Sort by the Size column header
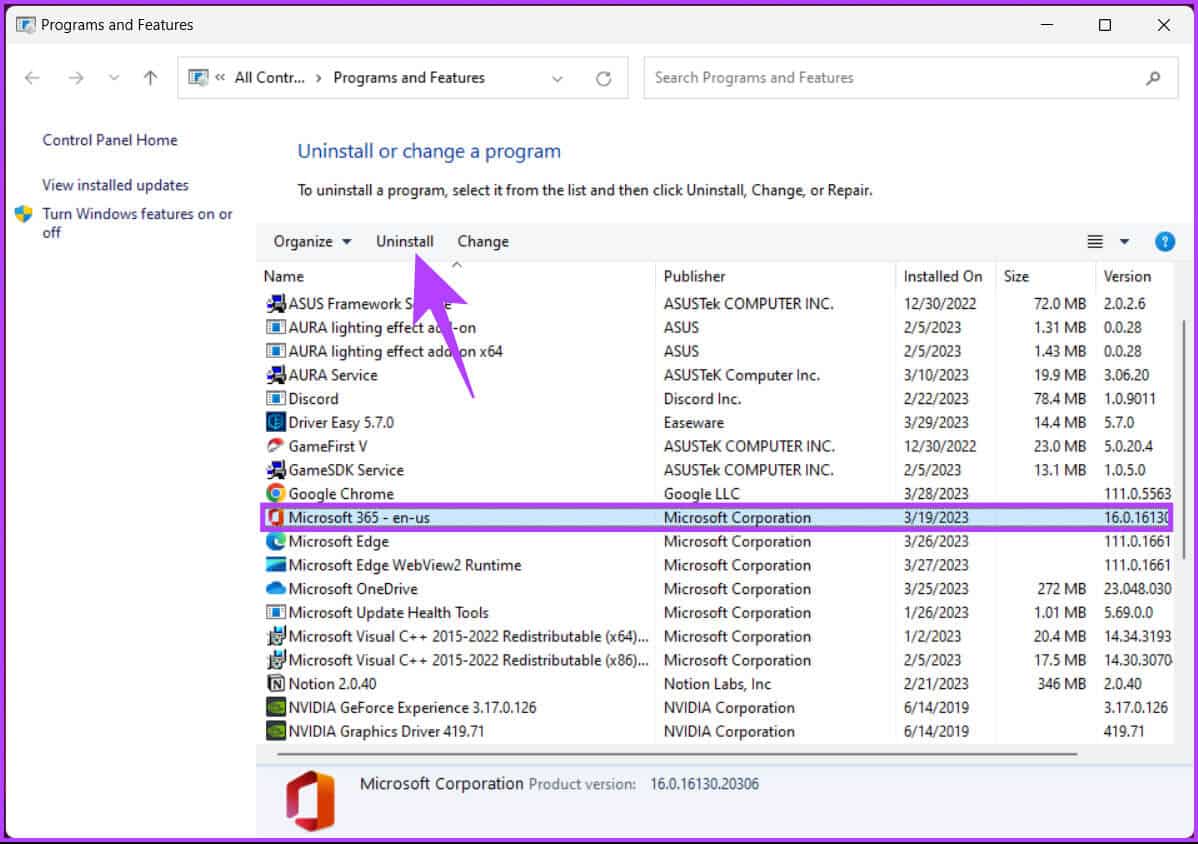The image size is (1198, 844). [1016, 276]
